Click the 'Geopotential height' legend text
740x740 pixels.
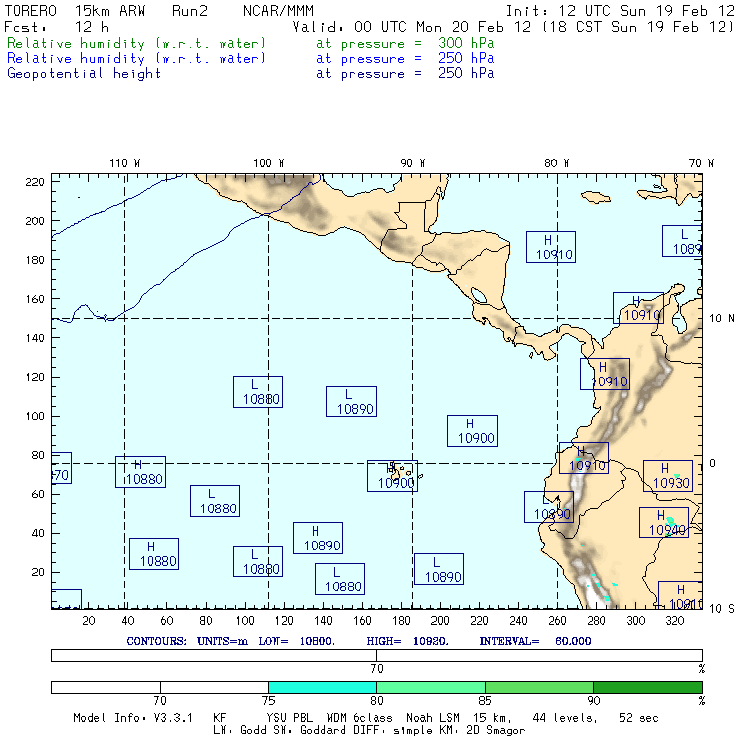click(84, 74)
